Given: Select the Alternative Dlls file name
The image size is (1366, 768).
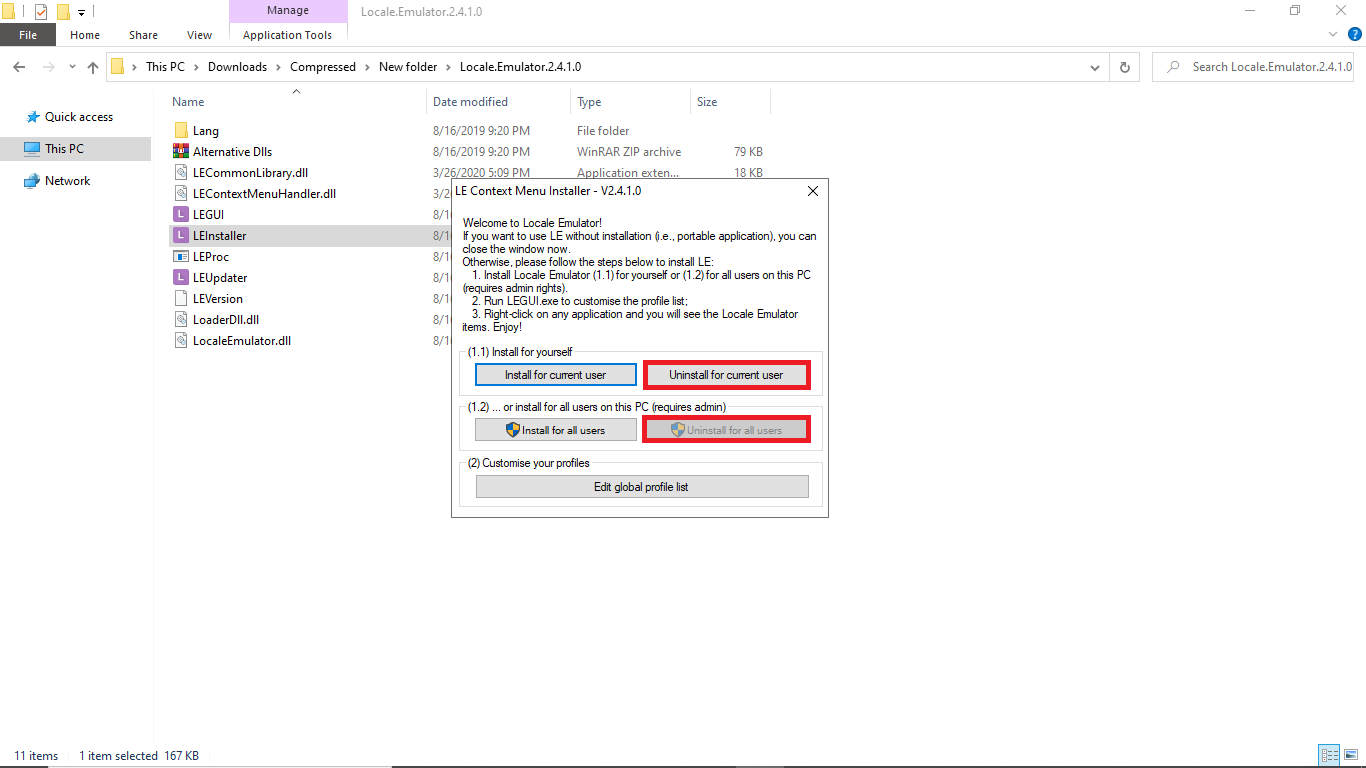Looking at the screenshot, I should pos(232,152).
